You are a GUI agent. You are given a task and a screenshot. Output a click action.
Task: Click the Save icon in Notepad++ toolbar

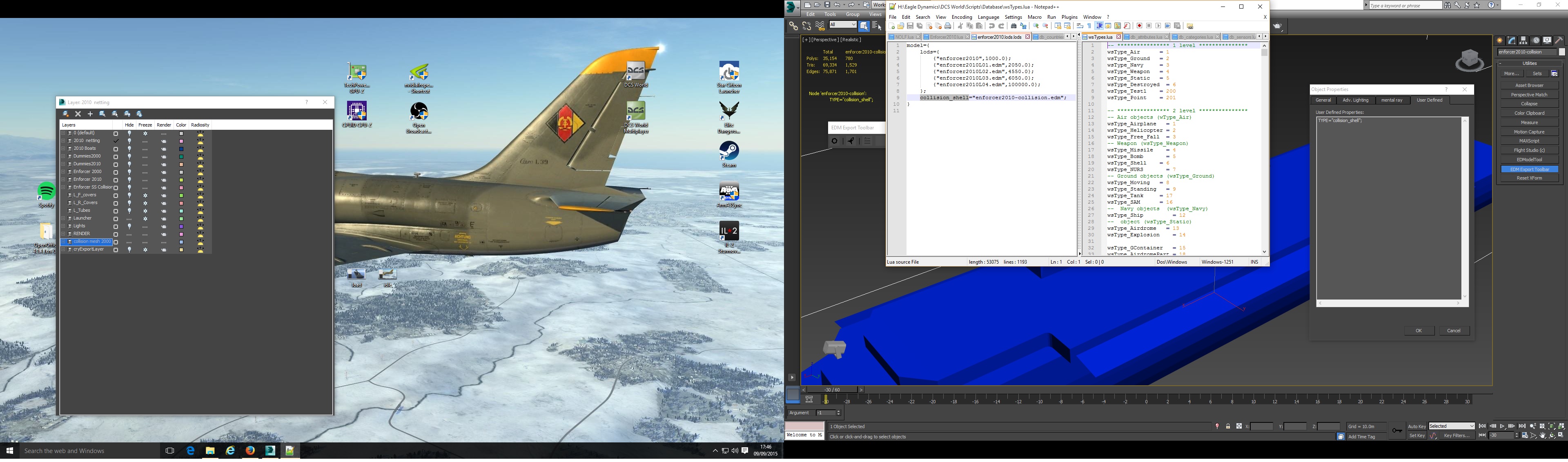tap(910, 26)
